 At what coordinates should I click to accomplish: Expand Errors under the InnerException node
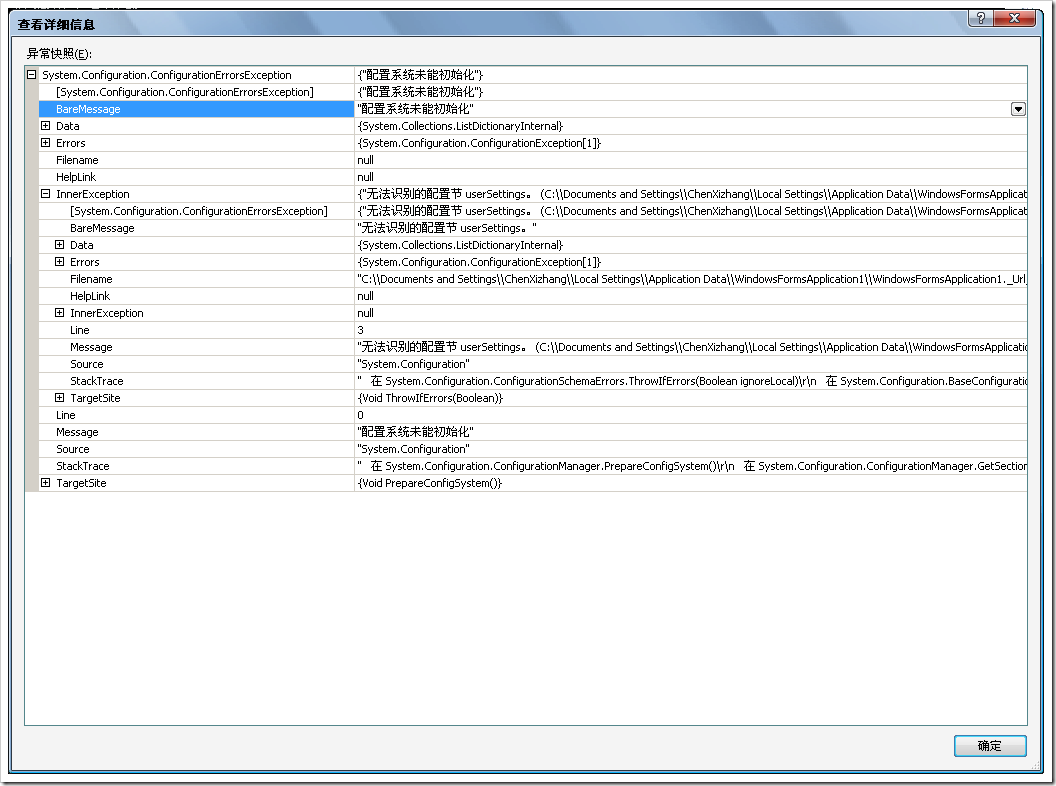tap(59, 261)
